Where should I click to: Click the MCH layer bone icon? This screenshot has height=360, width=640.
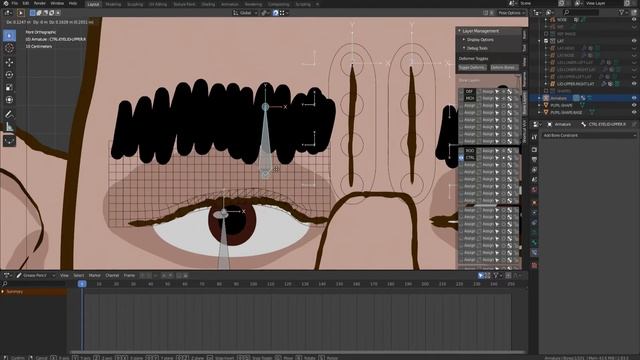point(509,98)
